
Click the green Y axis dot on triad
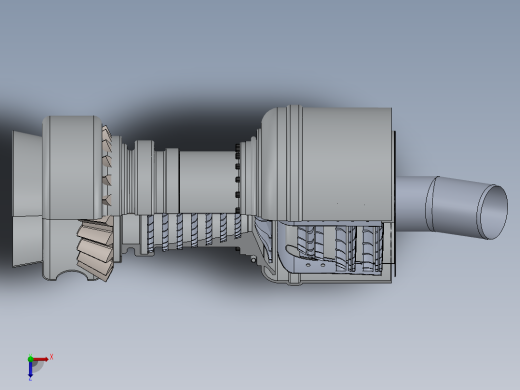tap(30, 359)
